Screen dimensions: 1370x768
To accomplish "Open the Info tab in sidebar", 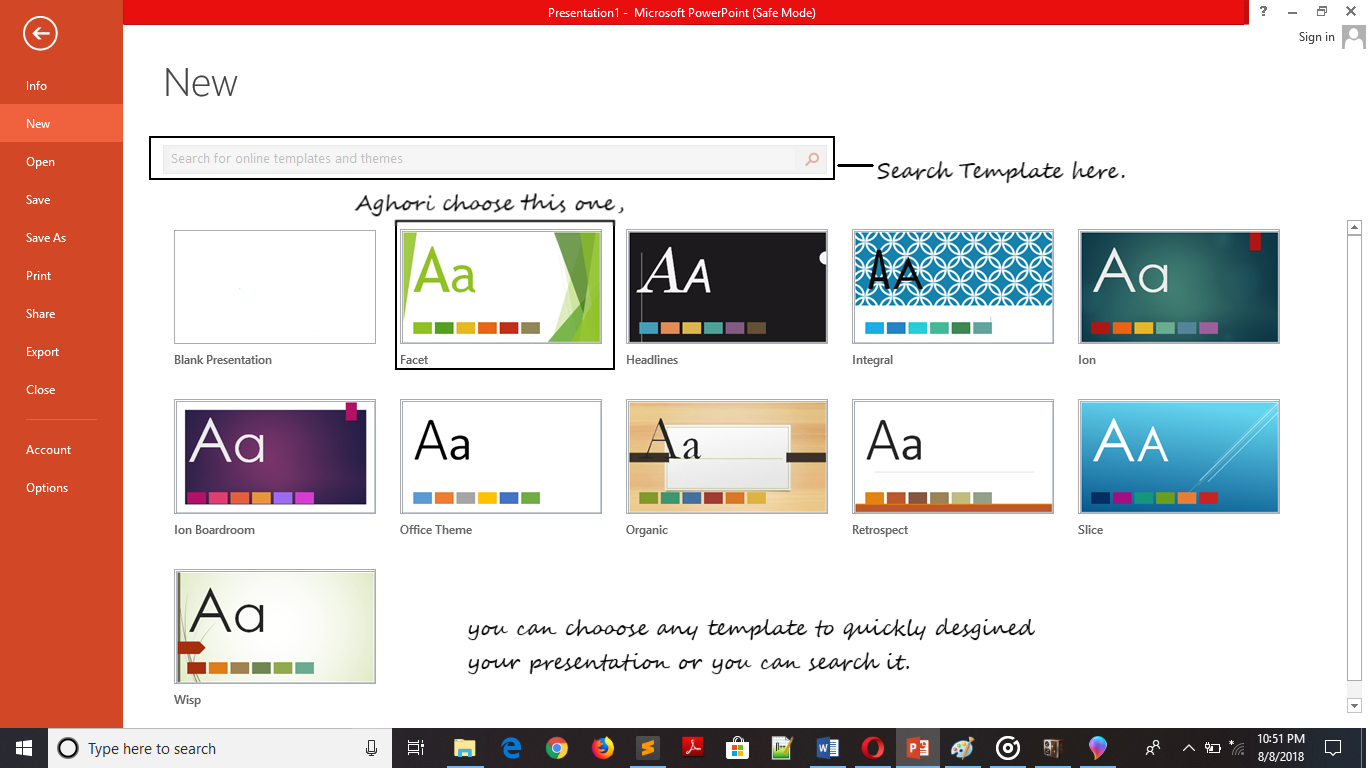I will tap(37, 86).
